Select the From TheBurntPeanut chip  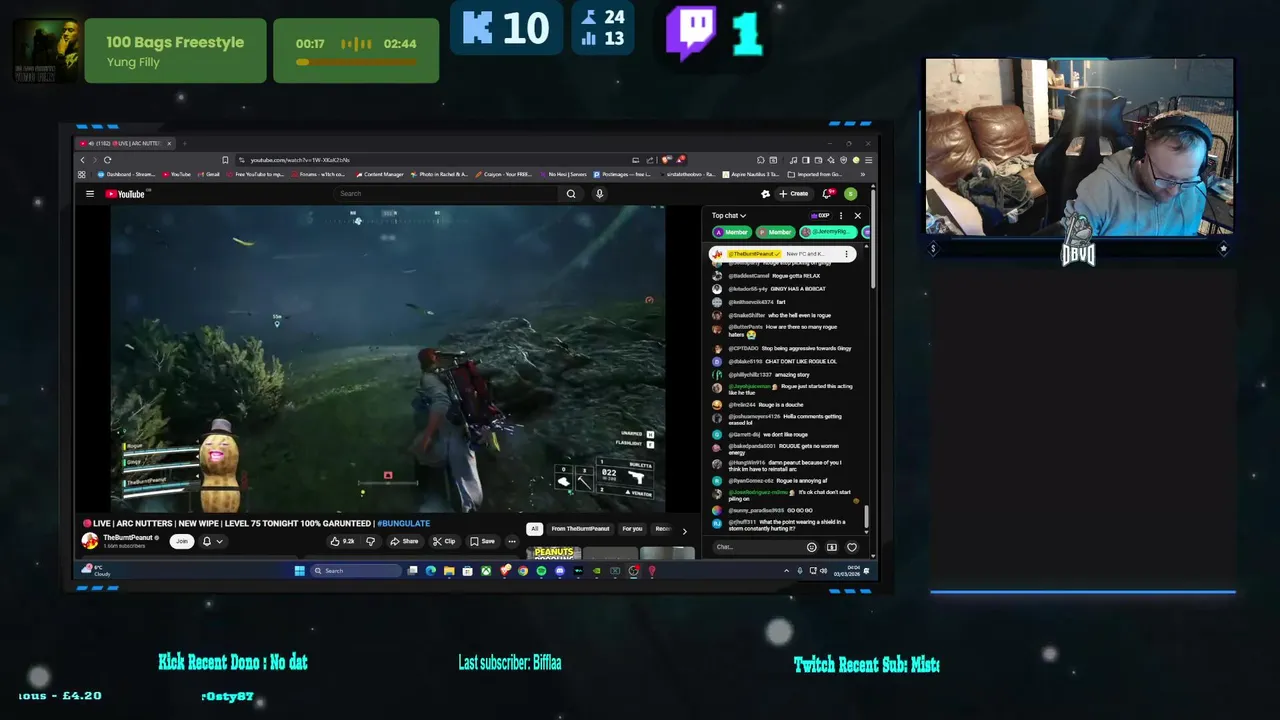click(580, 529)
